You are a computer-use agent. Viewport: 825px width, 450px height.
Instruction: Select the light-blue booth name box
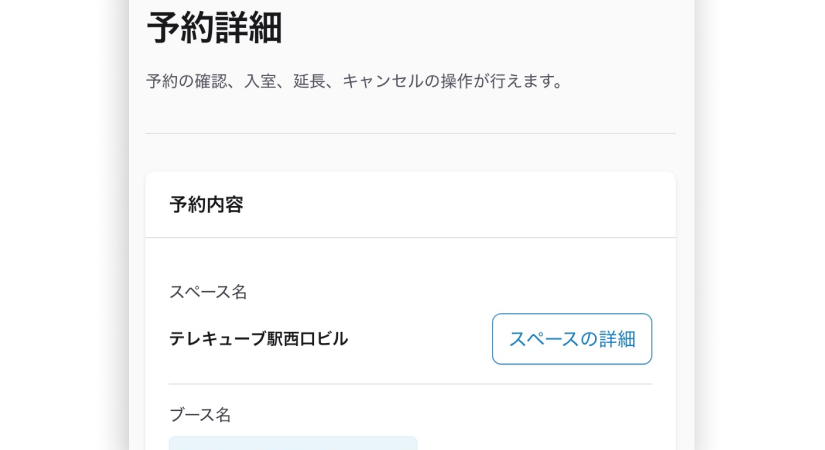pos(293,443)
